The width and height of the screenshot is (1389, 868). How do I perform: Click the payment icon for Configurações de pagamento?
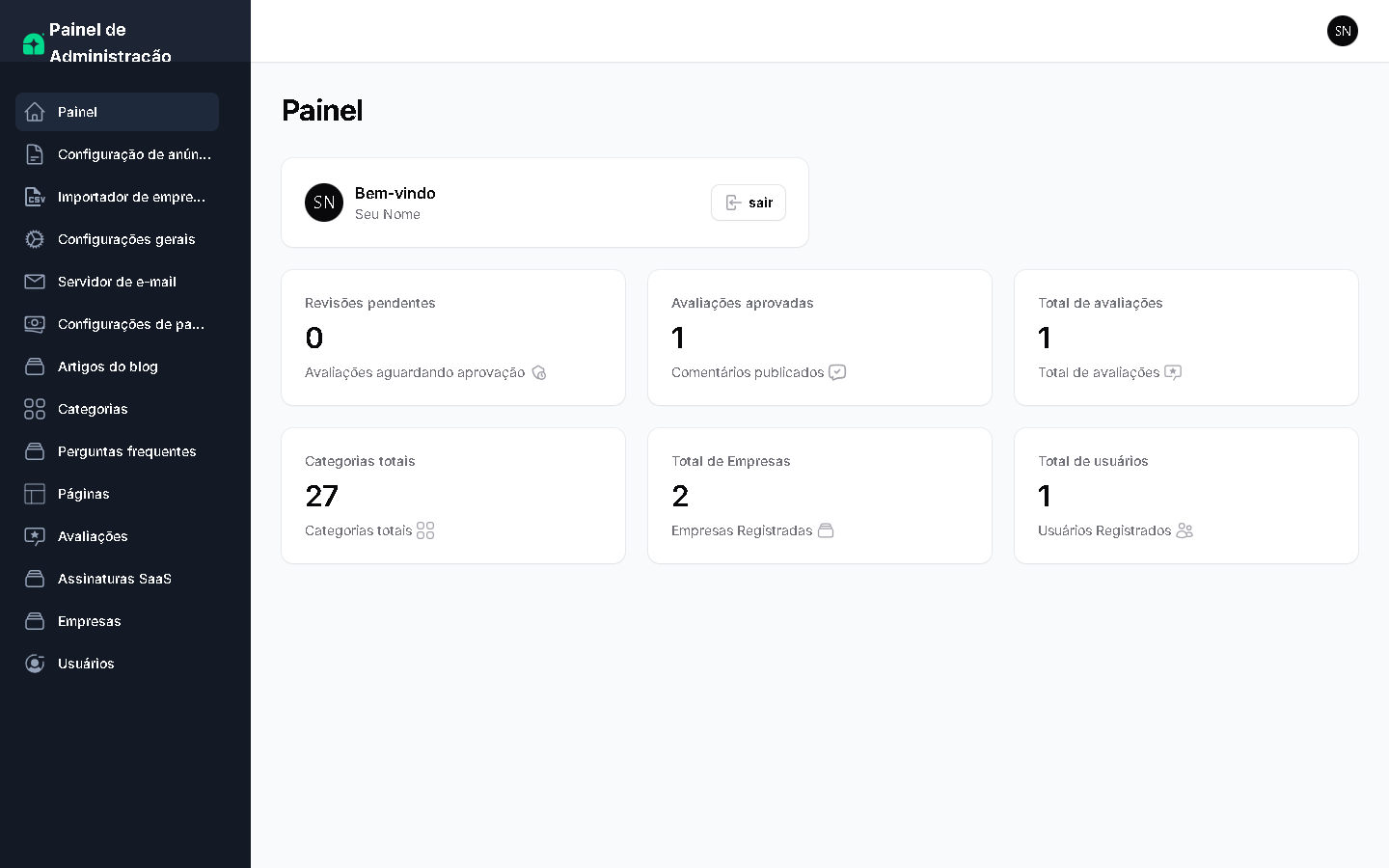(35, 324)
